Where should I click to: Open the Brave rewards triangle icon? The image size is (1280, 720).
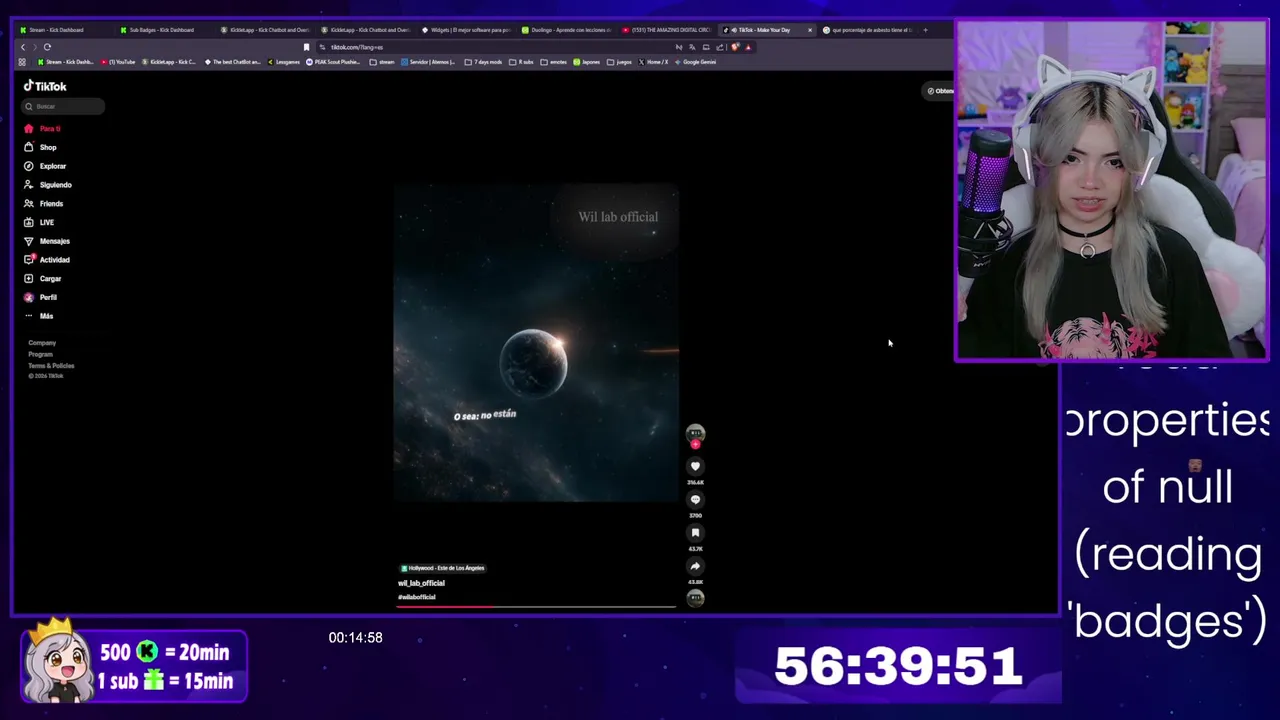(748, 47)
